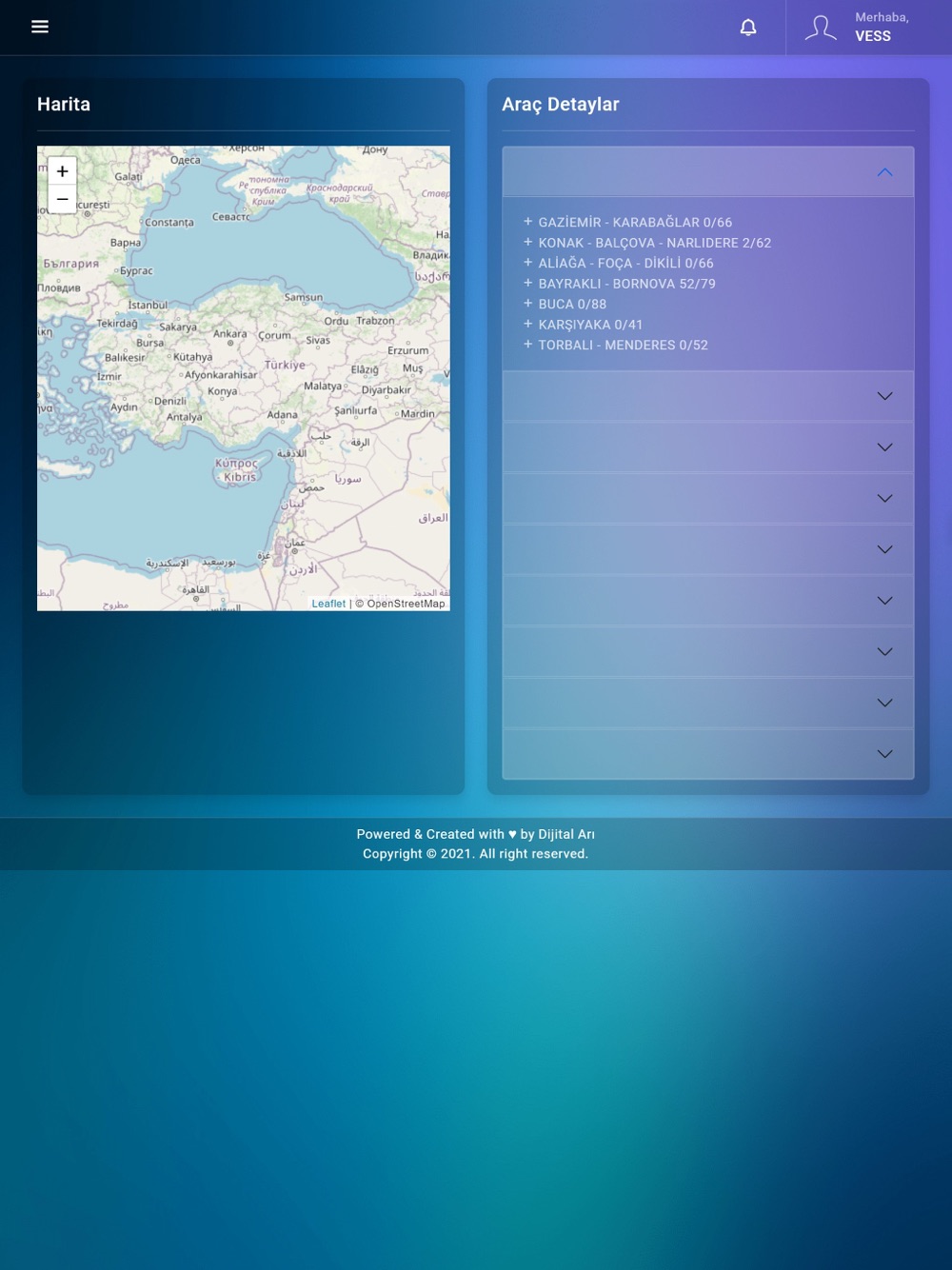Open the VESS user profile icon
The image size is (952, 1270).
point(820,28)
